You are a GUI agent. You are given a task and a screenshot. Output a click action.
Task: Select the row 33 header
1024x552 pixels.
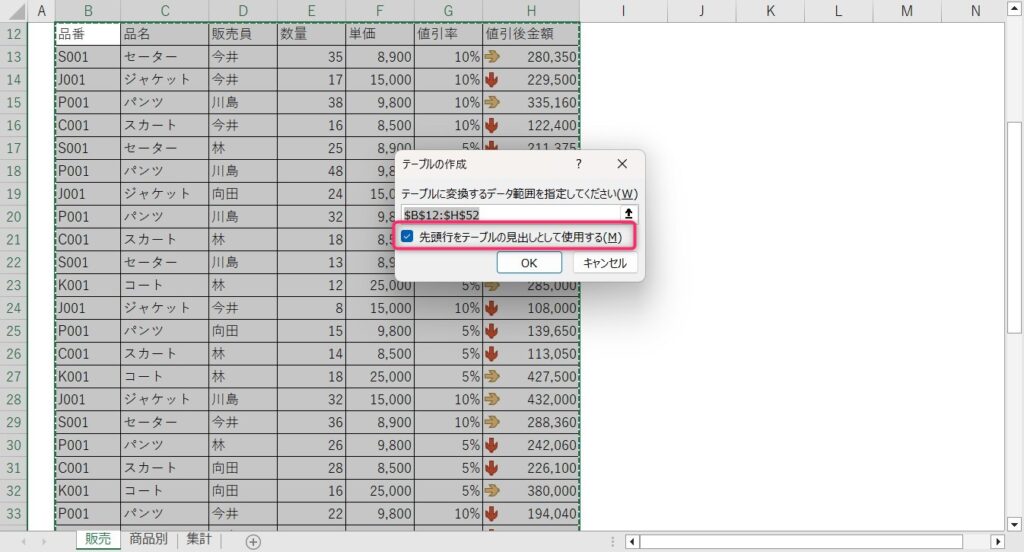14,513
